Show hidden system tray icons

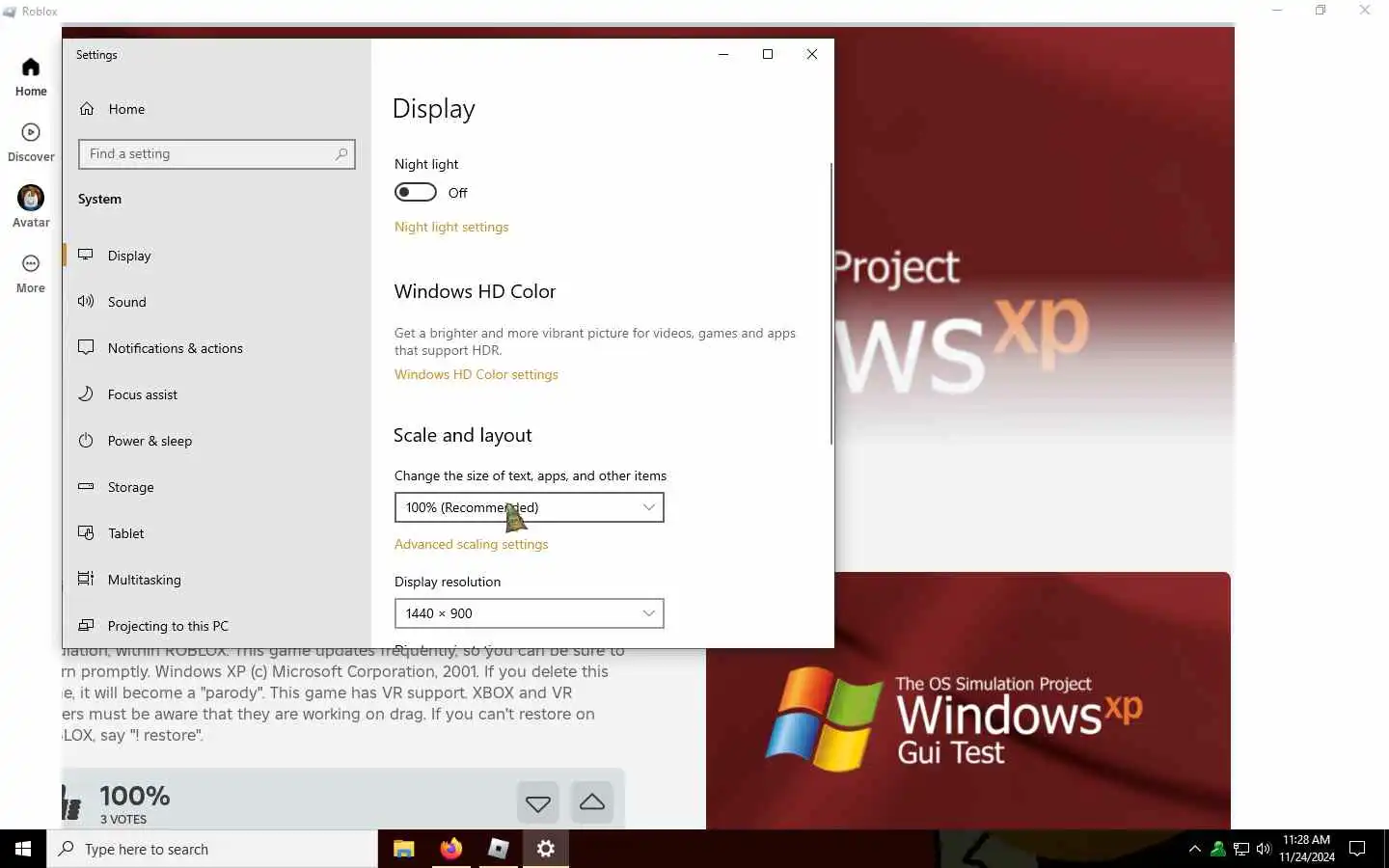point(1195,849)
